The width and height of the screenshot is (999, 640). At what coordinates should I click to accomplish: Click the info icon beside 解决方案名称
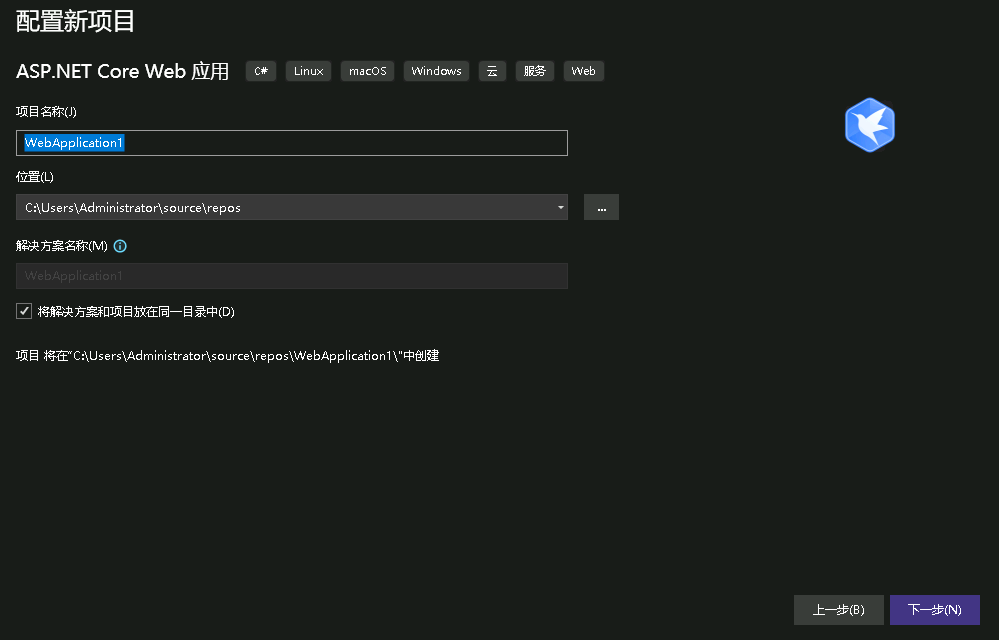tap(120, 246)
